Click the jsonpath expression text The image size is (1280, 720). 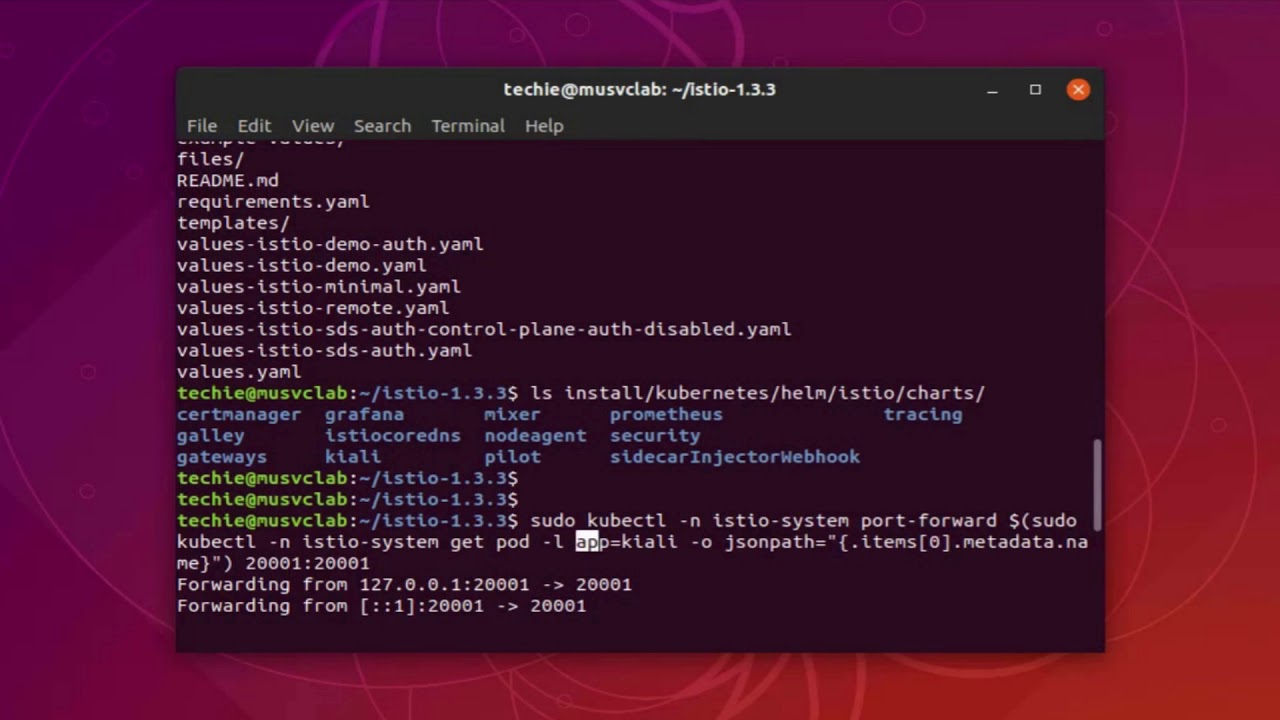(632, 552)
